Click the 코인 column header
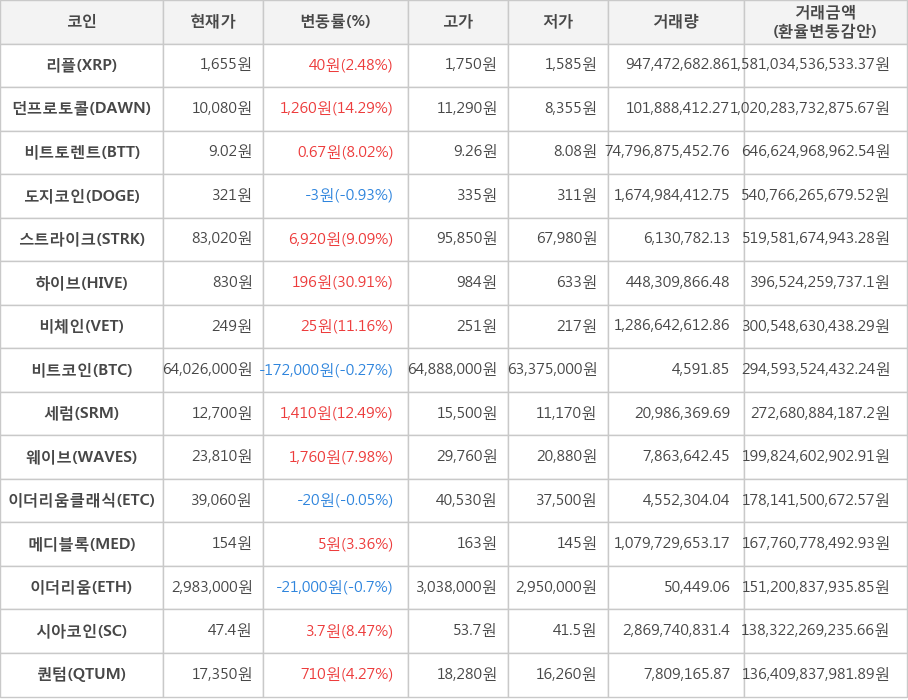 point(81,22)
